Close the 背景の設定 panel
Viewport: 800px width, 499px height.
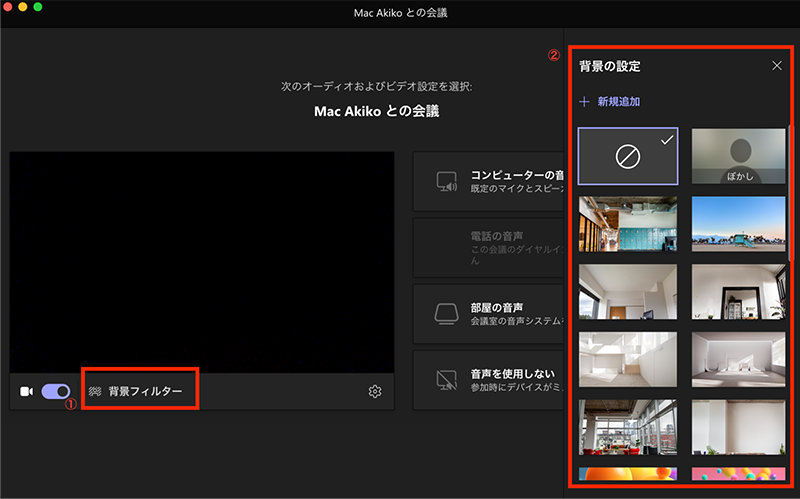tap(777, 66)
